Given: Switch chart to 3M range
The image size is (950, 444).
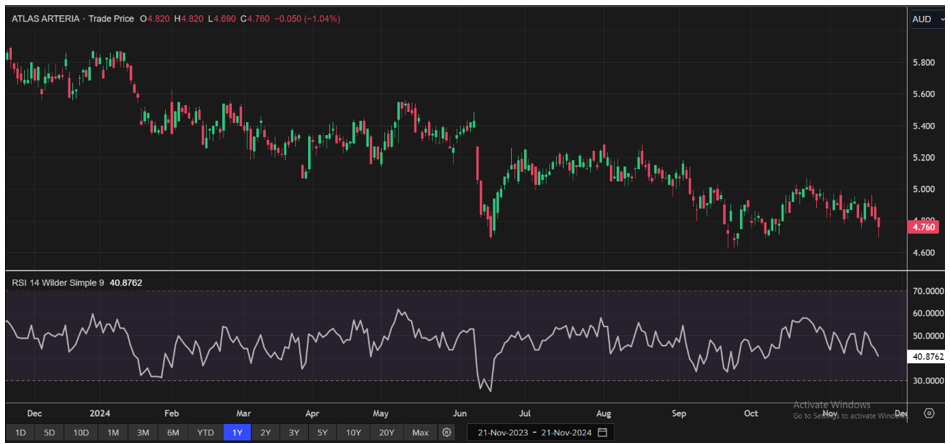Looking at the screenshot, I should click(x=143, y=432).
